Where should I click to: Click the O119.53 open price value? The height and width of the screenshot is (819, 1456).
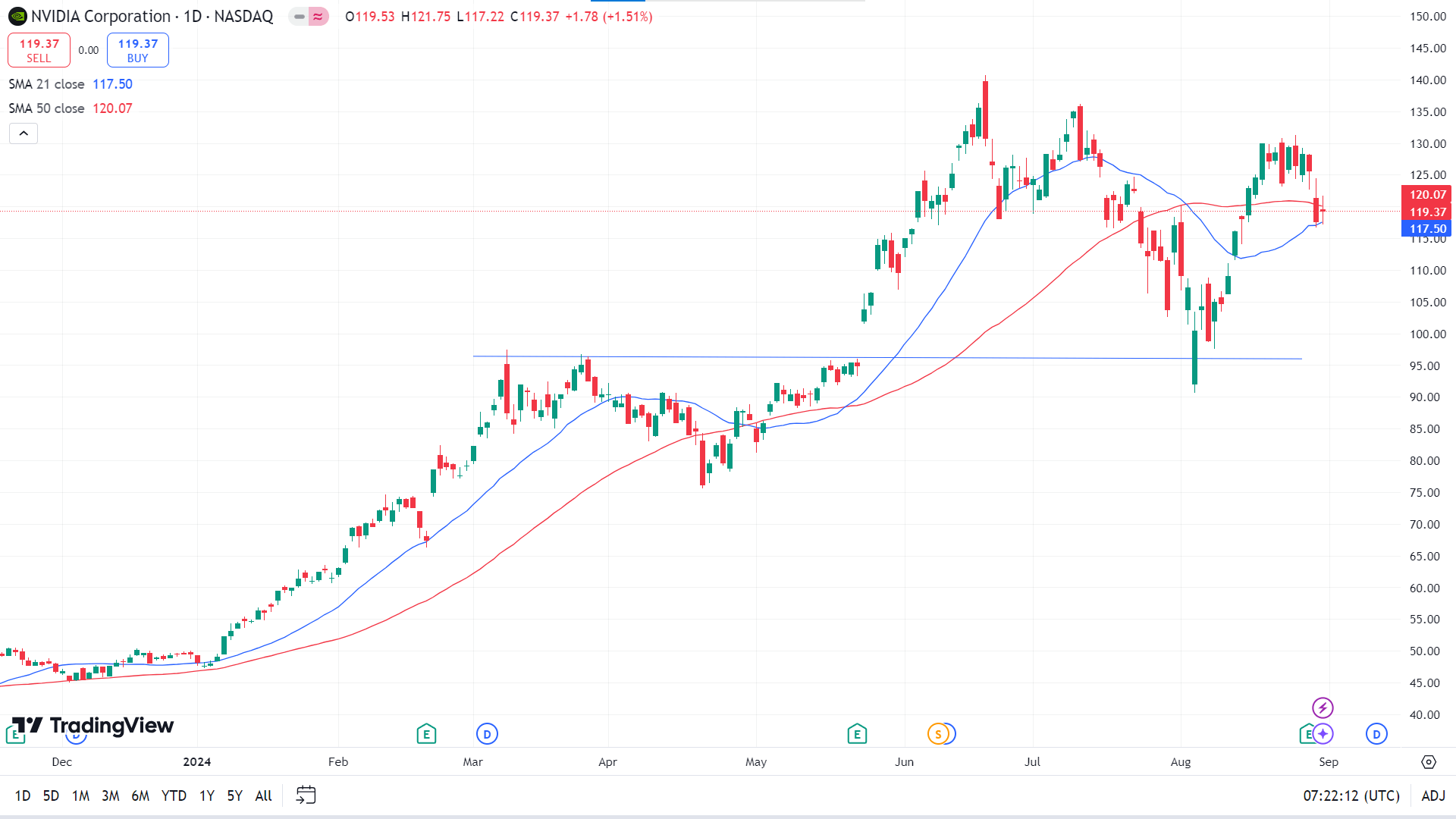[x=370, y=17]
